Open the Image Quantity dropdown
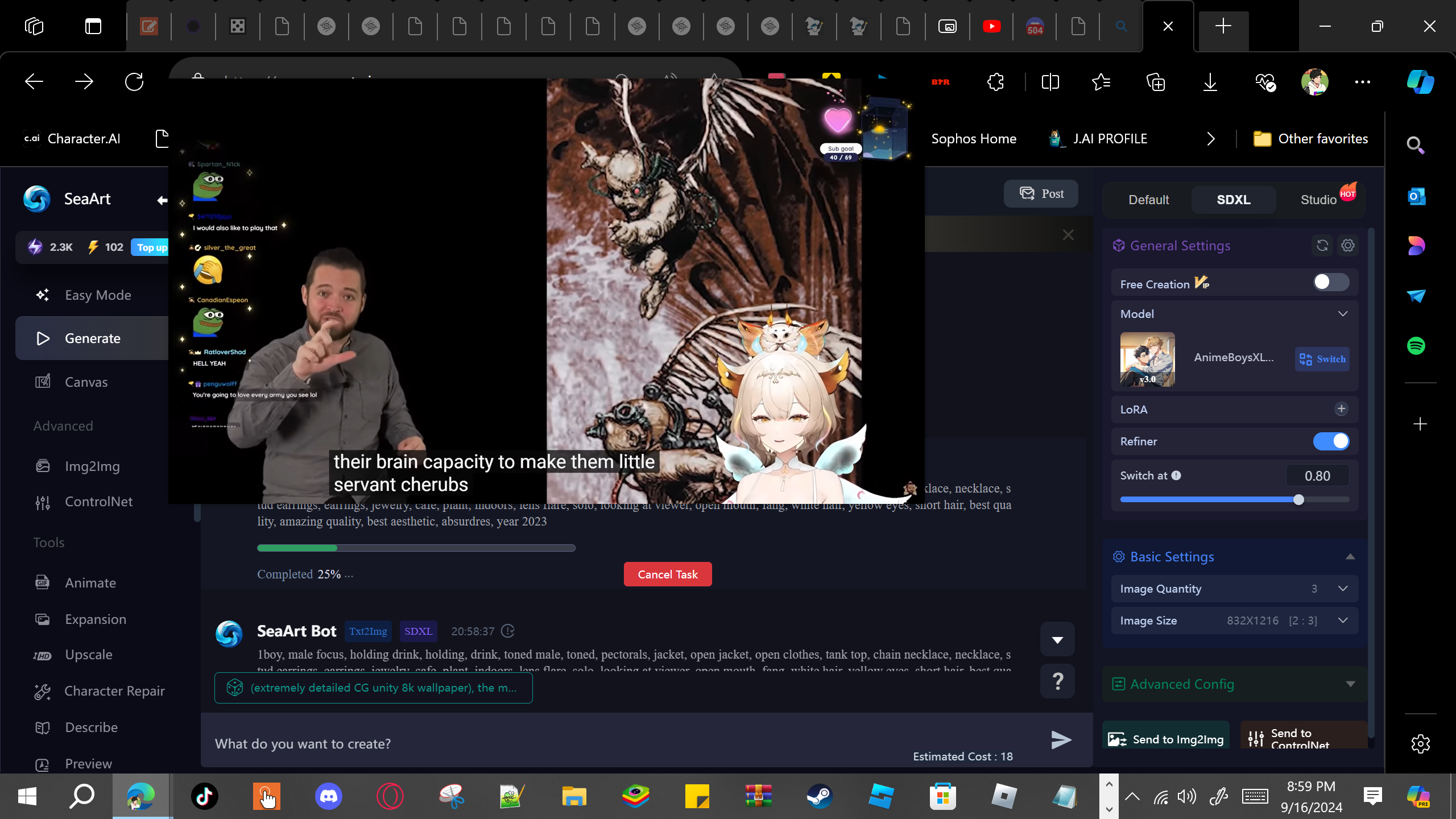Image resolution: width=1456 pixels, height=819 pixels. (x=1234, y=589)
